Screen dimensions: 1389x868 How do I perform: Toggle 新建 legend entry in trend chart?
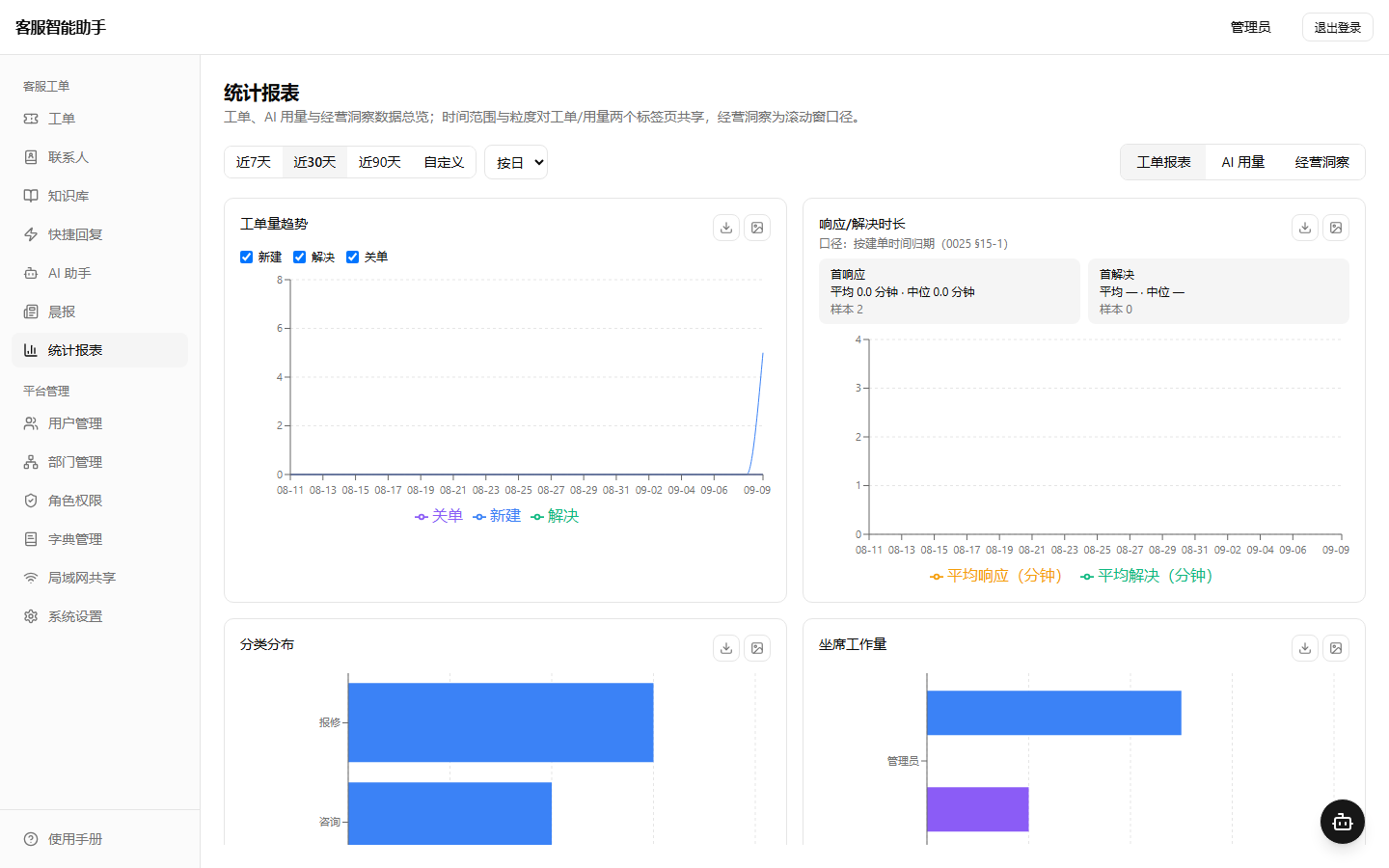[497, 516]
